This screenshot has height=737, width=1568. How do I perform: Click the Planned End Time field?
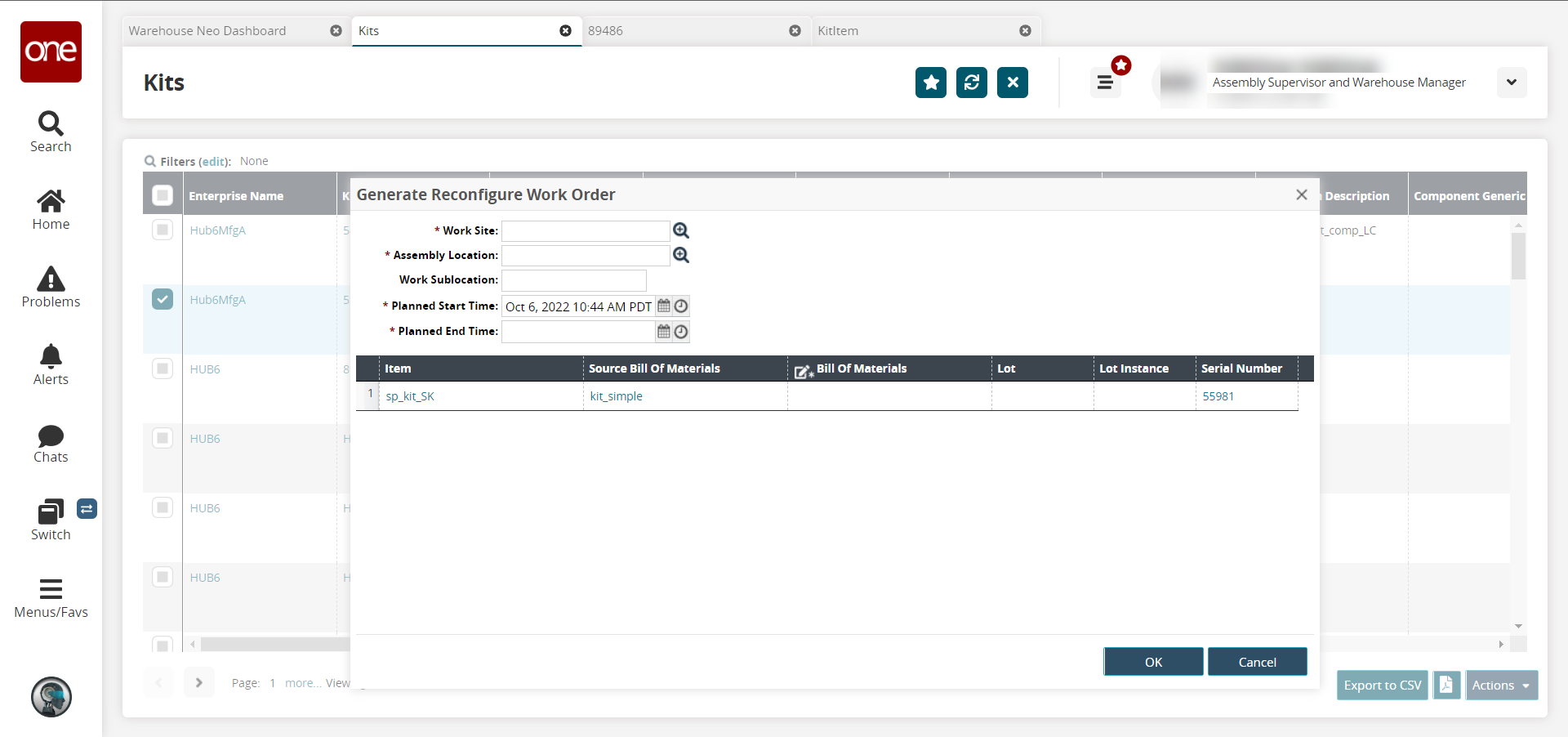pos(578,332)
